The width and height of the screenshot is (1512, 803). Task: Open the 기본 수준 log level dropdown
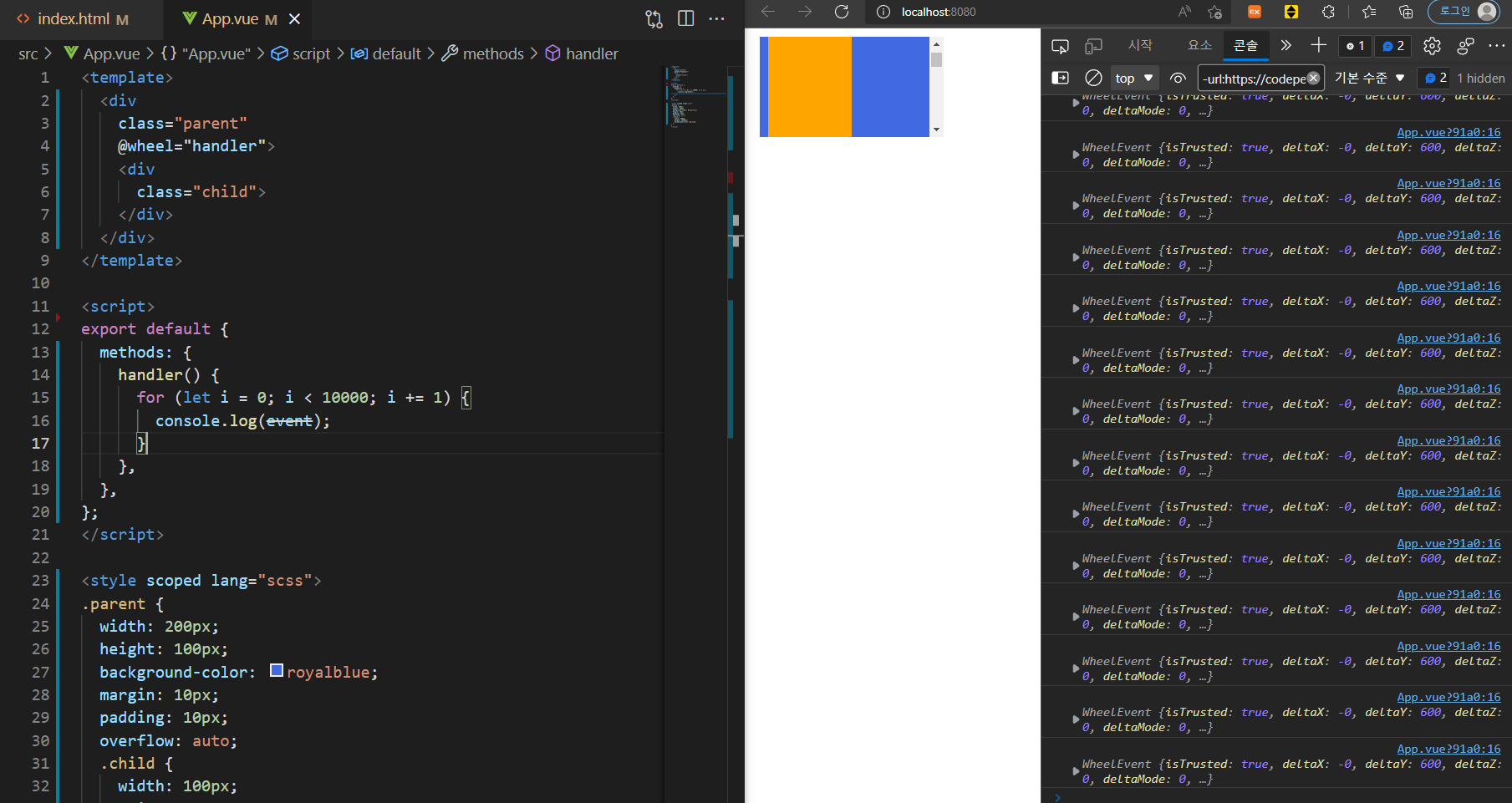(1370, 78)
